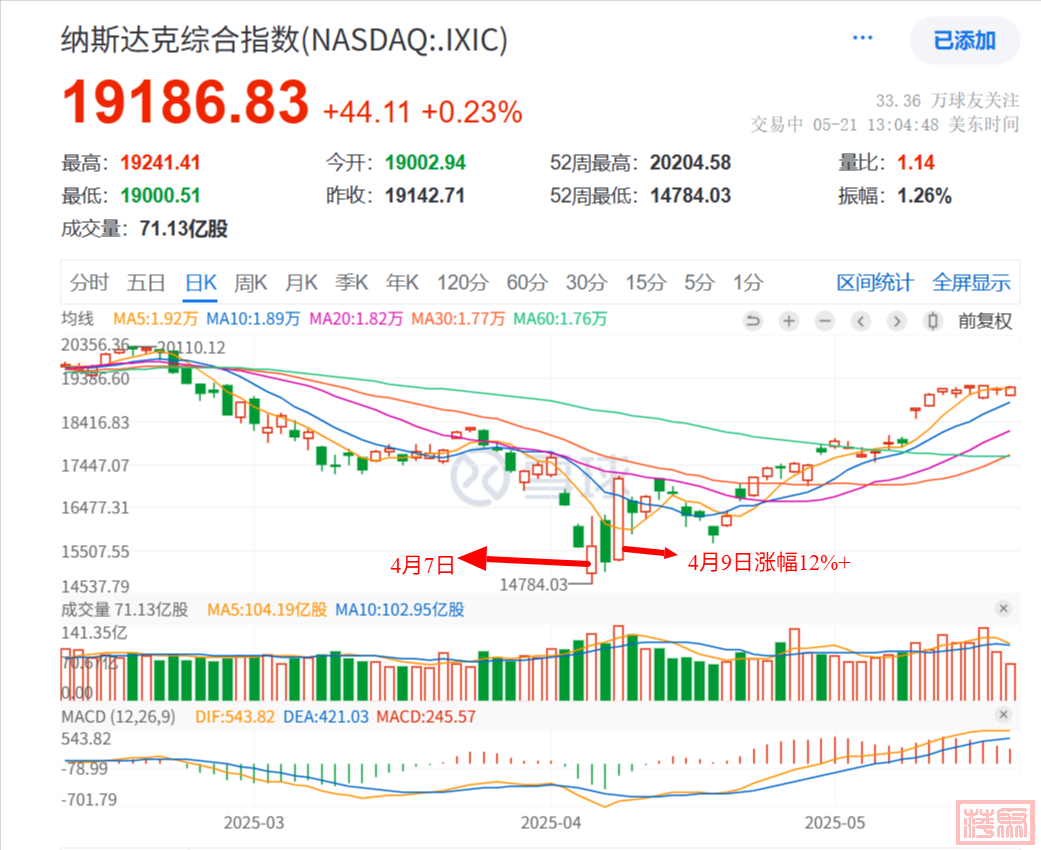
Task: Close the MACD indicator panel
Action: pyautogui.click(x=1003, y=715)
